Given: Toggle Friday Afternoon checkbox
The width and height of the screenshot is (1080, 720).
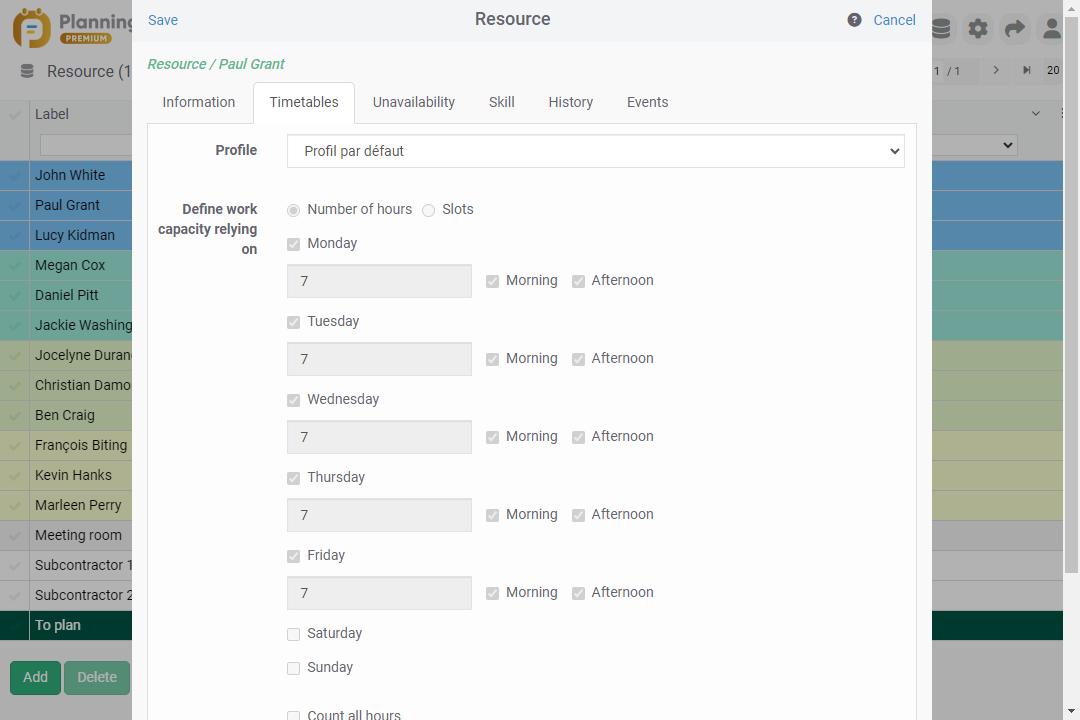Looking at the screenshot, I should (x=578, y=593).
